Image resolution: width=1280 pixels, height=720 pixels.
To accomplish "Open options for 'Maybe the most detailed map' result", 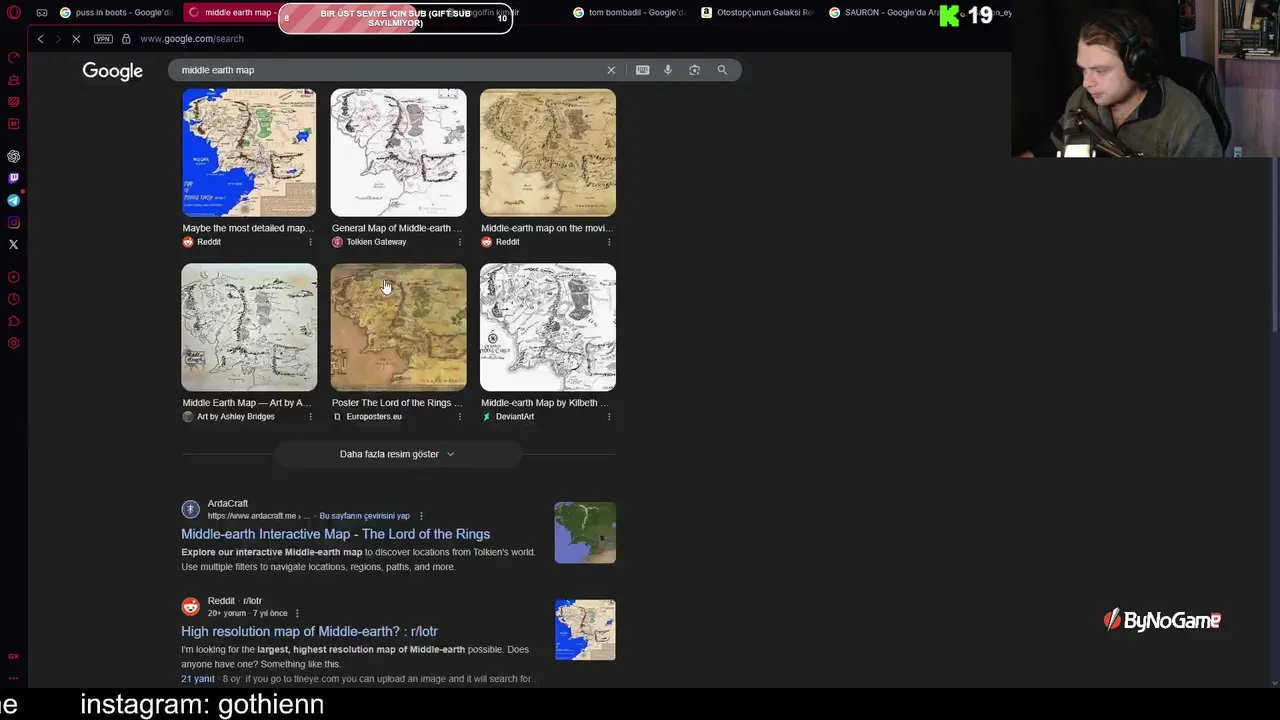I will coord(310,242).
